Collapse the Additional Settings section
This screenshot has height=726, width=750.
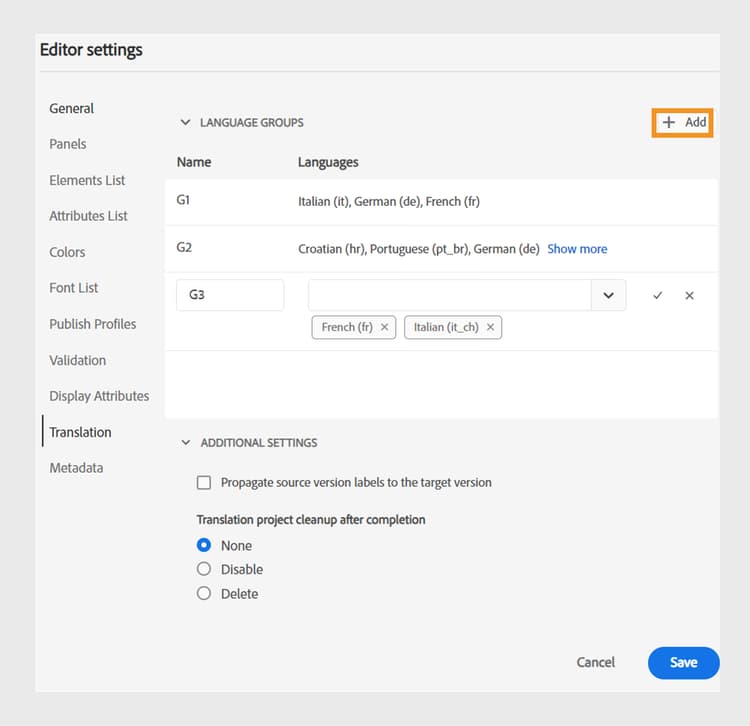(184, 442)
